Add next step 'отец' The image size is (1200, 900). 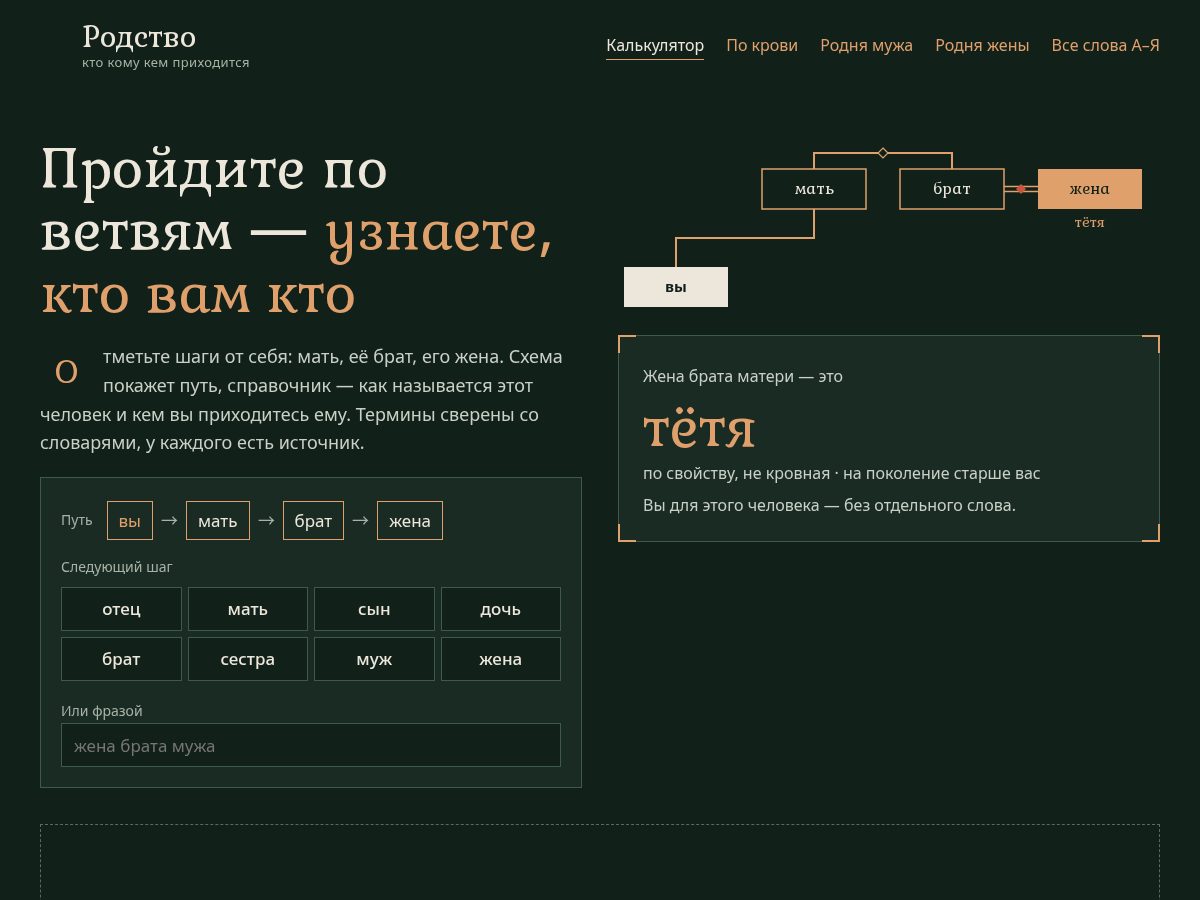pos(121,609)
